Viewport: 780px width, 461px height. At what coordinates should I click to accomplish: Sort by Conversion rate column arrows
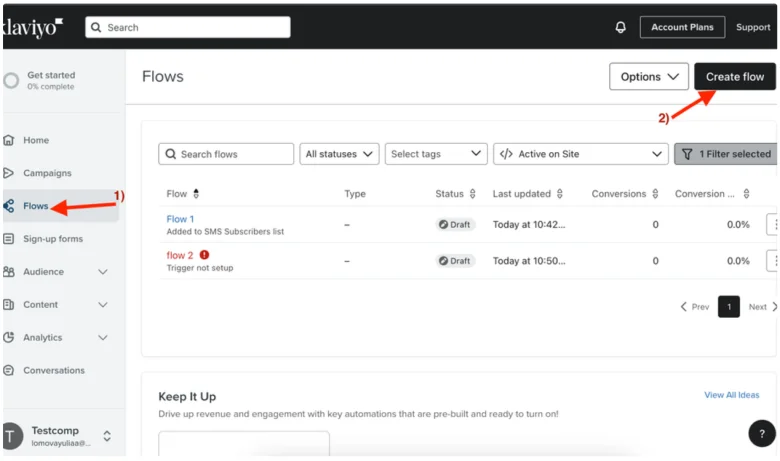click(x=746, y=193)
